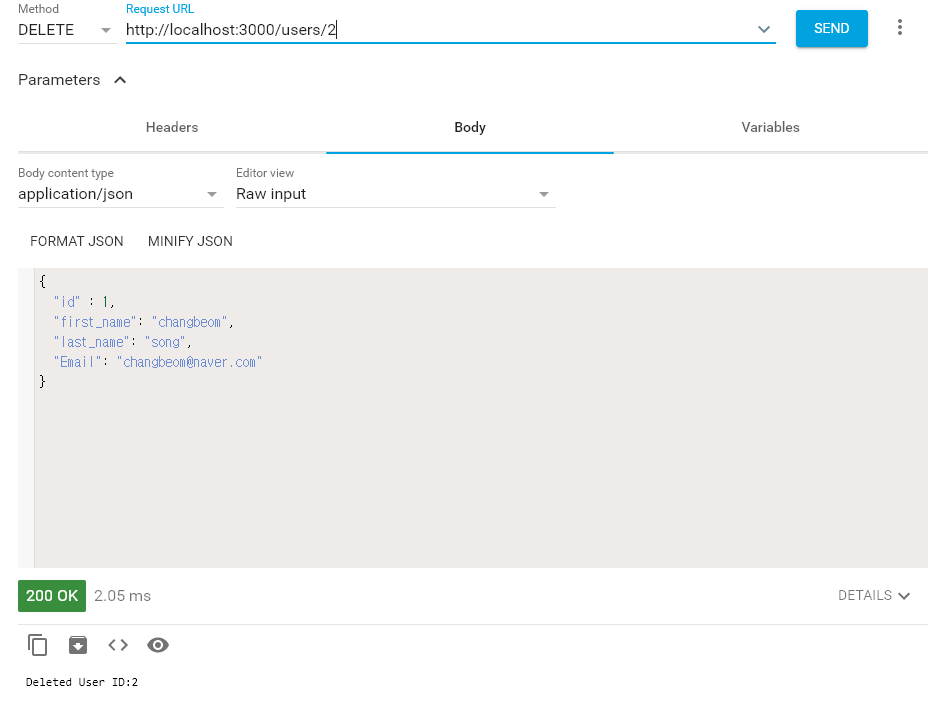Toggle source view code brackets icon
Screen dimensions: 938x716
[118, 645]
